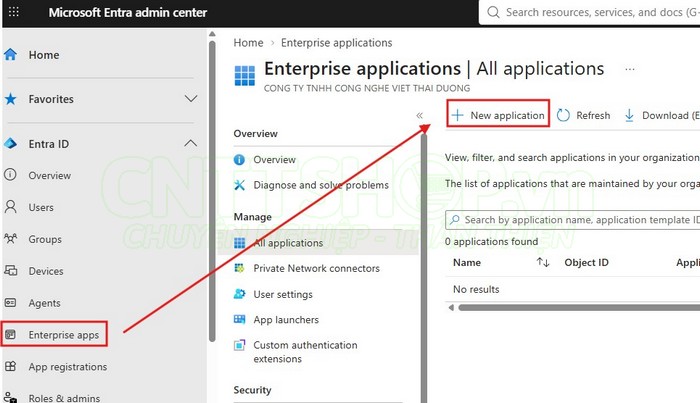This screenshot has height=403, width=700.
Task: Open Home in the left sidebar
Action: pyautogui.click(x=44, y=54)
